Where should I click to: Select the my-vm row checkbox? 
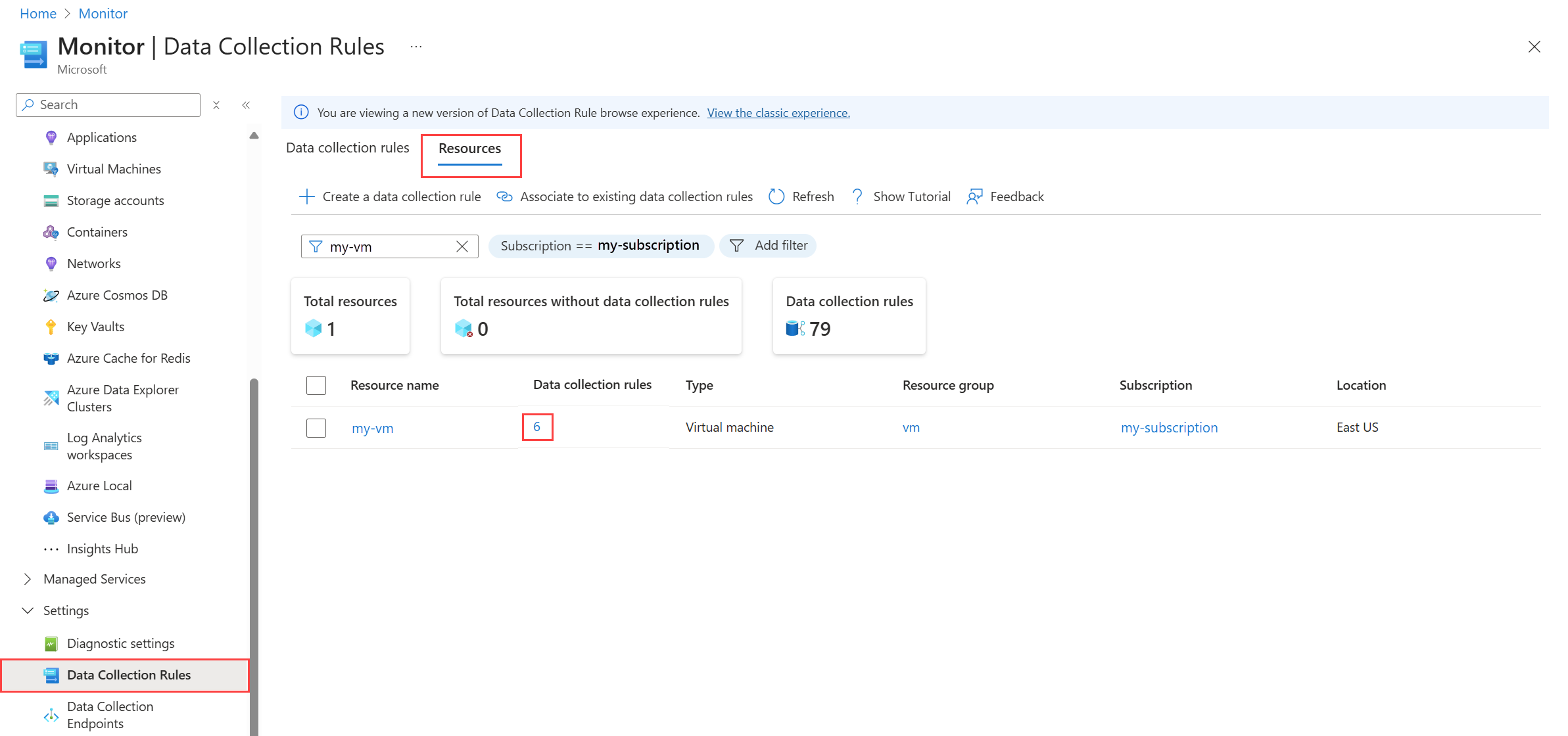click(316, 428)
